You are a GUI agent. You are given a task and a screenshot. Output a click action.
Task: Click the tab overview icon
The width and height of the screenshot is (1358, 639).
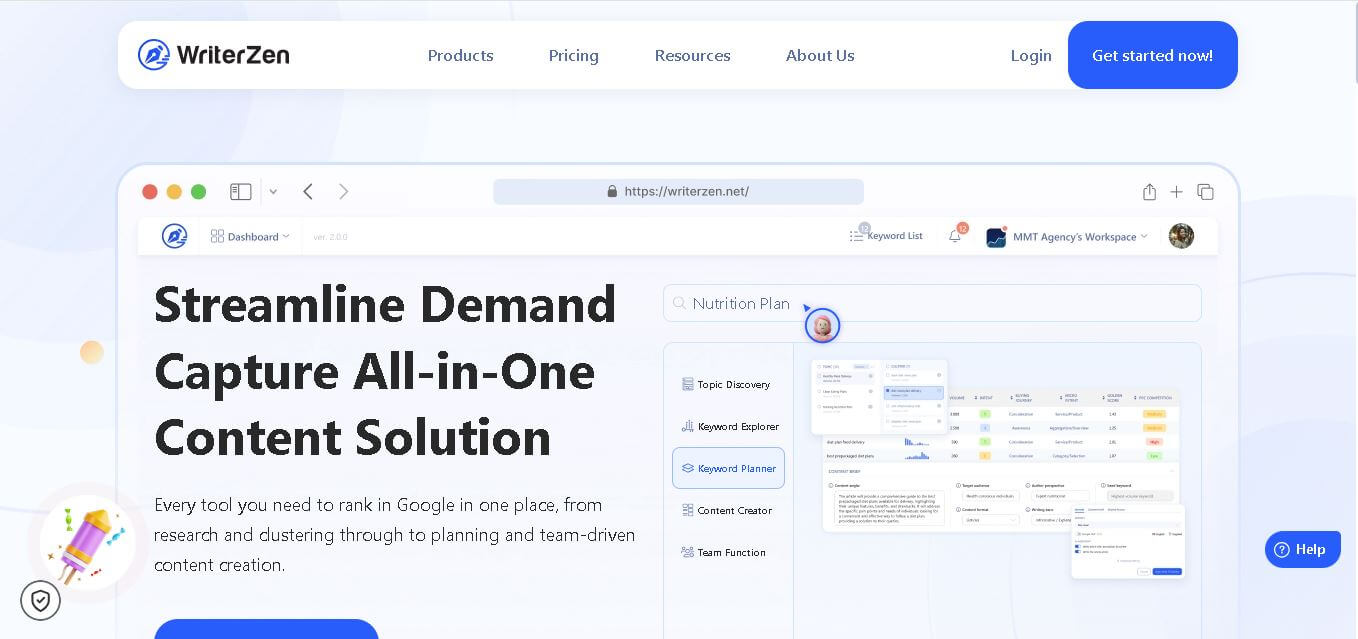pos(1205,191)
